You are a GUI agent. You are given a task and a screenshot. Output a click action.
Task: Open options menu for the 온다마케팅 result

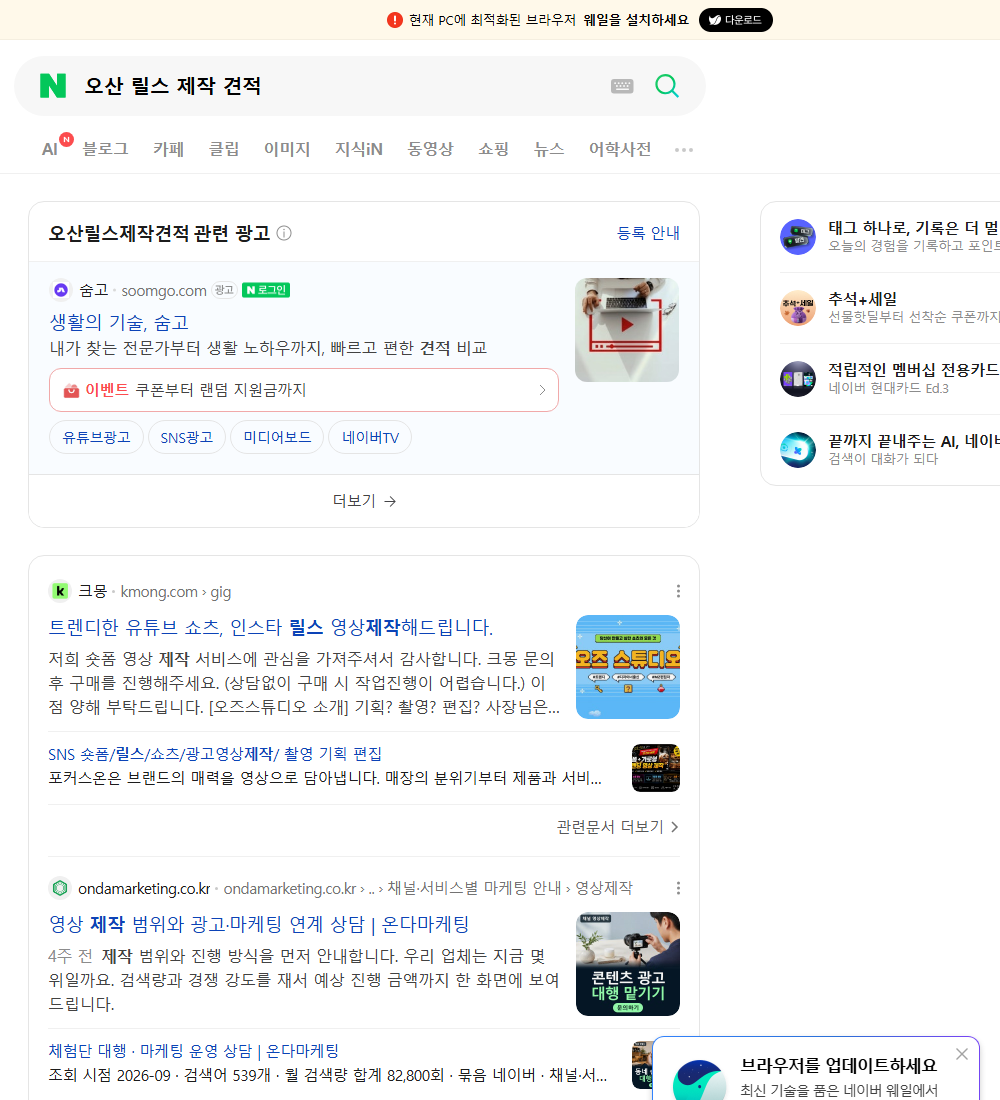[x=678, y=888]
